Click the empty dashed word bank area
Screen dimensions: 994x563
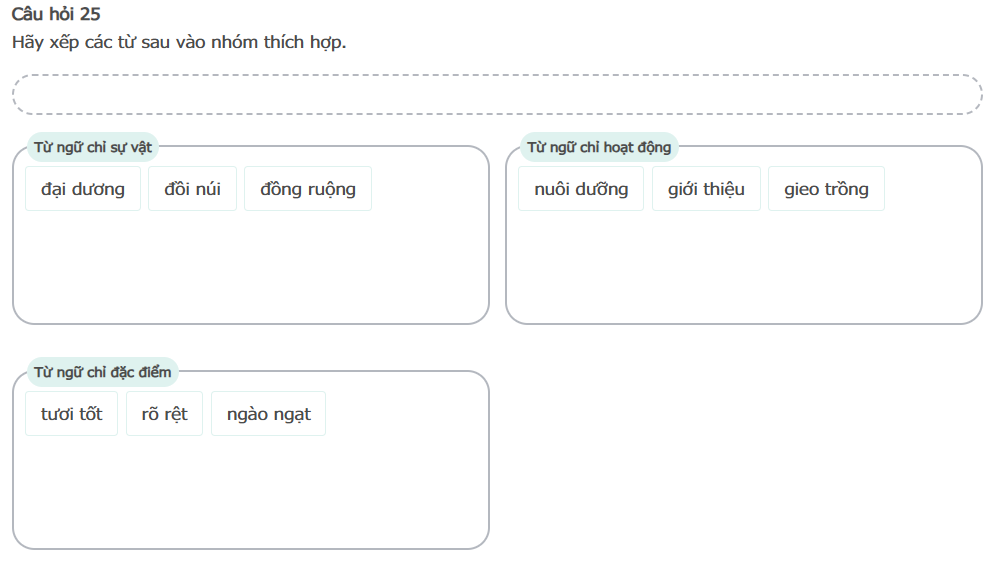click(497, 95)
